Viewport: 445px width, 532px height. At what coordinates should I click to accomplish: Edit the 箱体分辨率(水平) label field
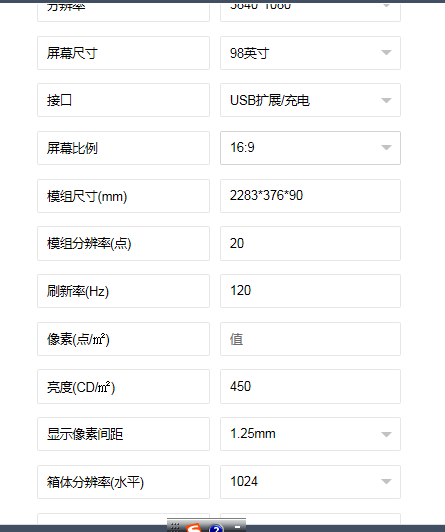coord(123,482)
